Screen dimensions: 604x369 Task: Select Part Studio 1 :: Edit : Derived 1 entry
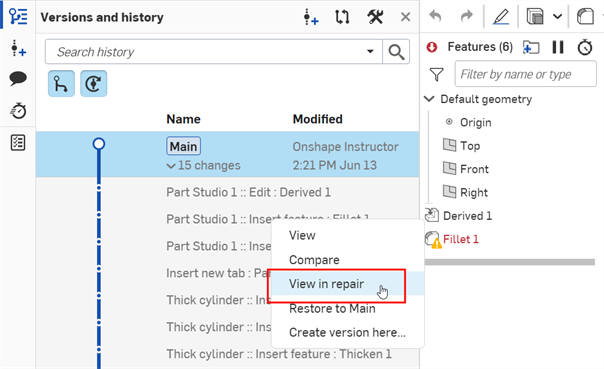pos(248,192)
